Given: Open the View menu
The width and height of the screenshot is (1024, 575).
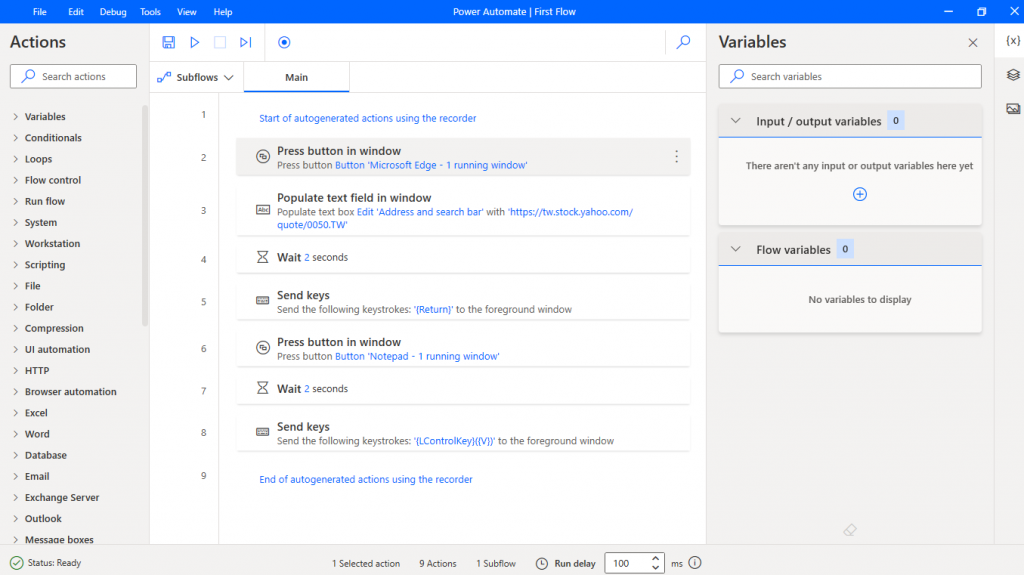Looking at the screenshot, I should pos(187,12).
